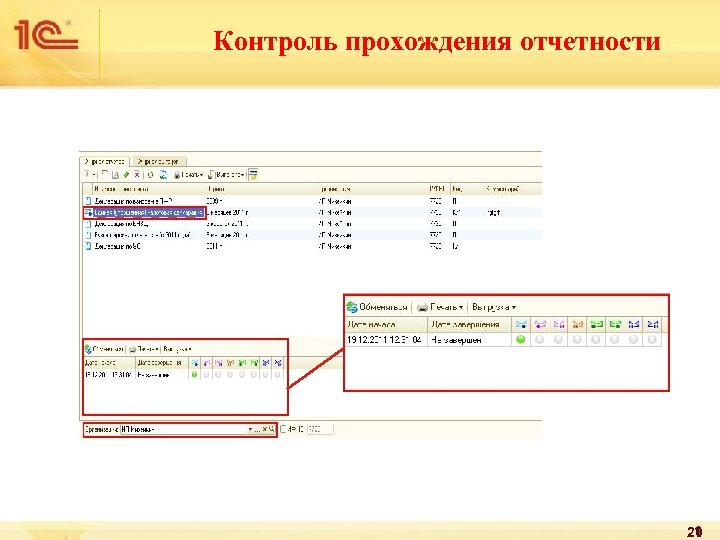
Task: Click 'ИФНС' column header in report list
Action: (x=439, y=189)
